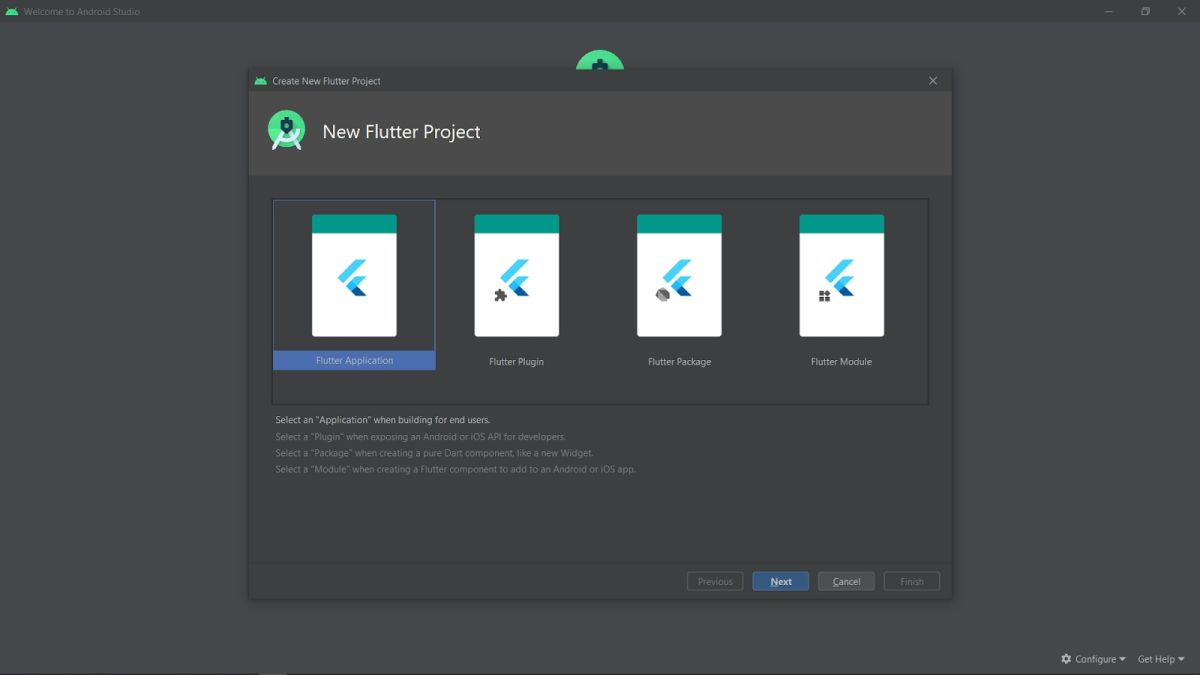Restore down the Welcome to Android Studio window
This screenshot has height=675, width=1200.
click(x=1146, y=12)
